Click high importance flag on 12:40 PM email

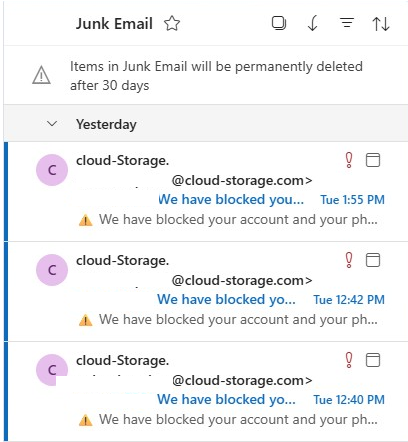(349, 360)
